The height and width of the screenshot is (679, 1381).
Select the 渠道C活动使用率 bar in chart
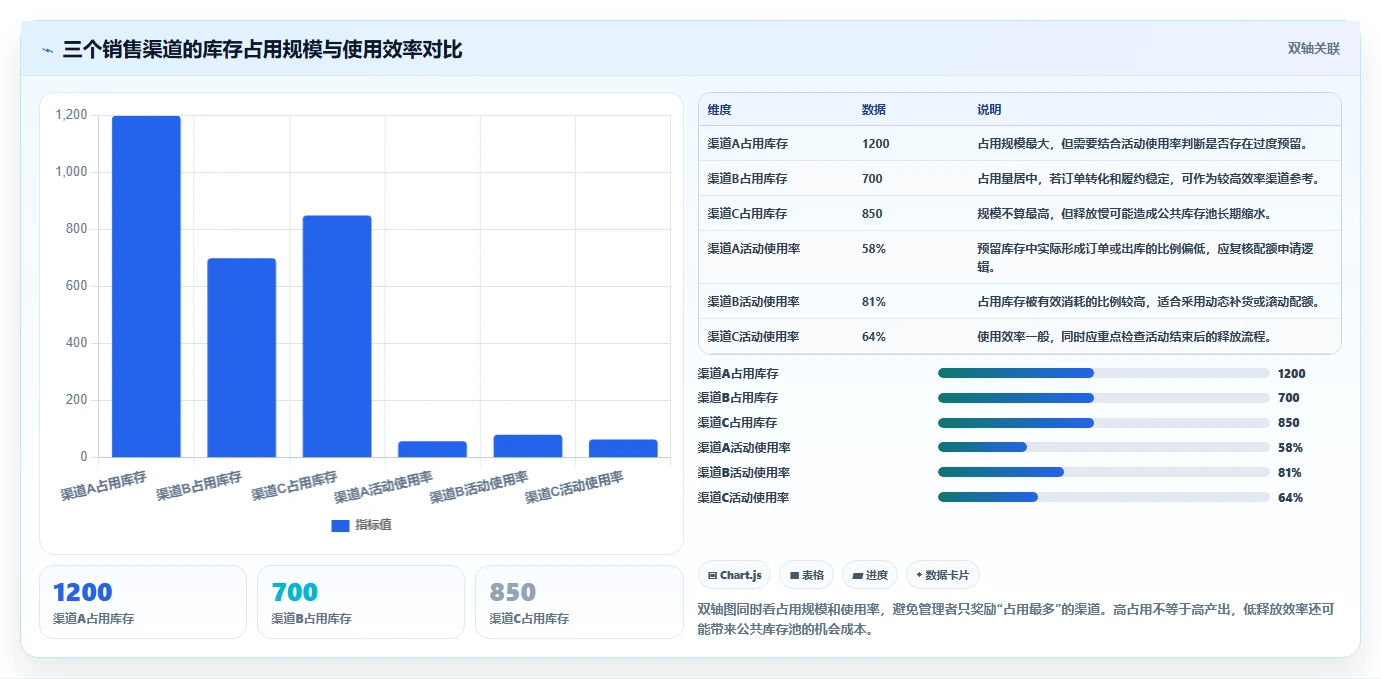(x=623, y=448)
